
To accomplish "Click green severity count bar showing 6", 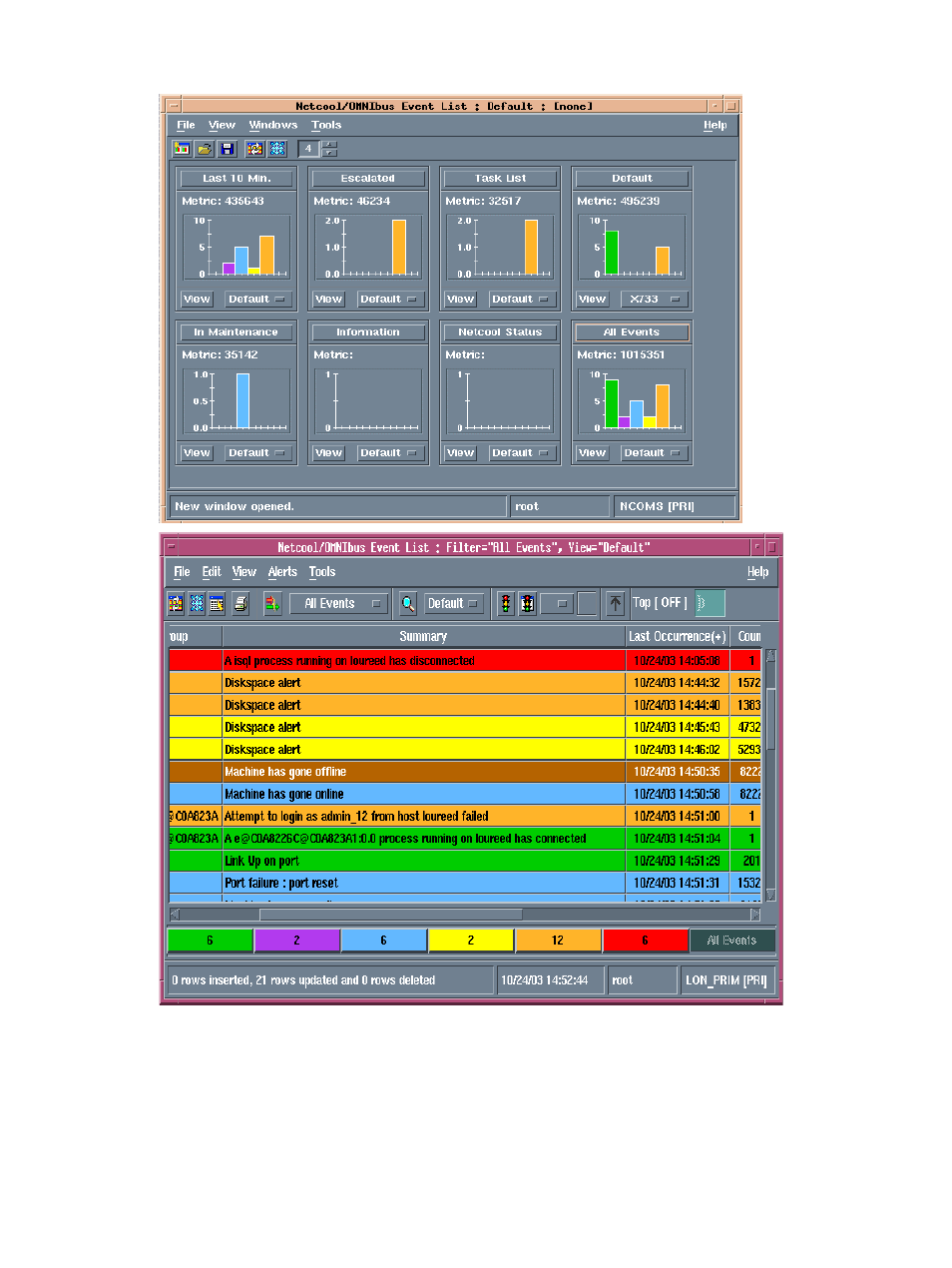I will [x=210, y=941].
